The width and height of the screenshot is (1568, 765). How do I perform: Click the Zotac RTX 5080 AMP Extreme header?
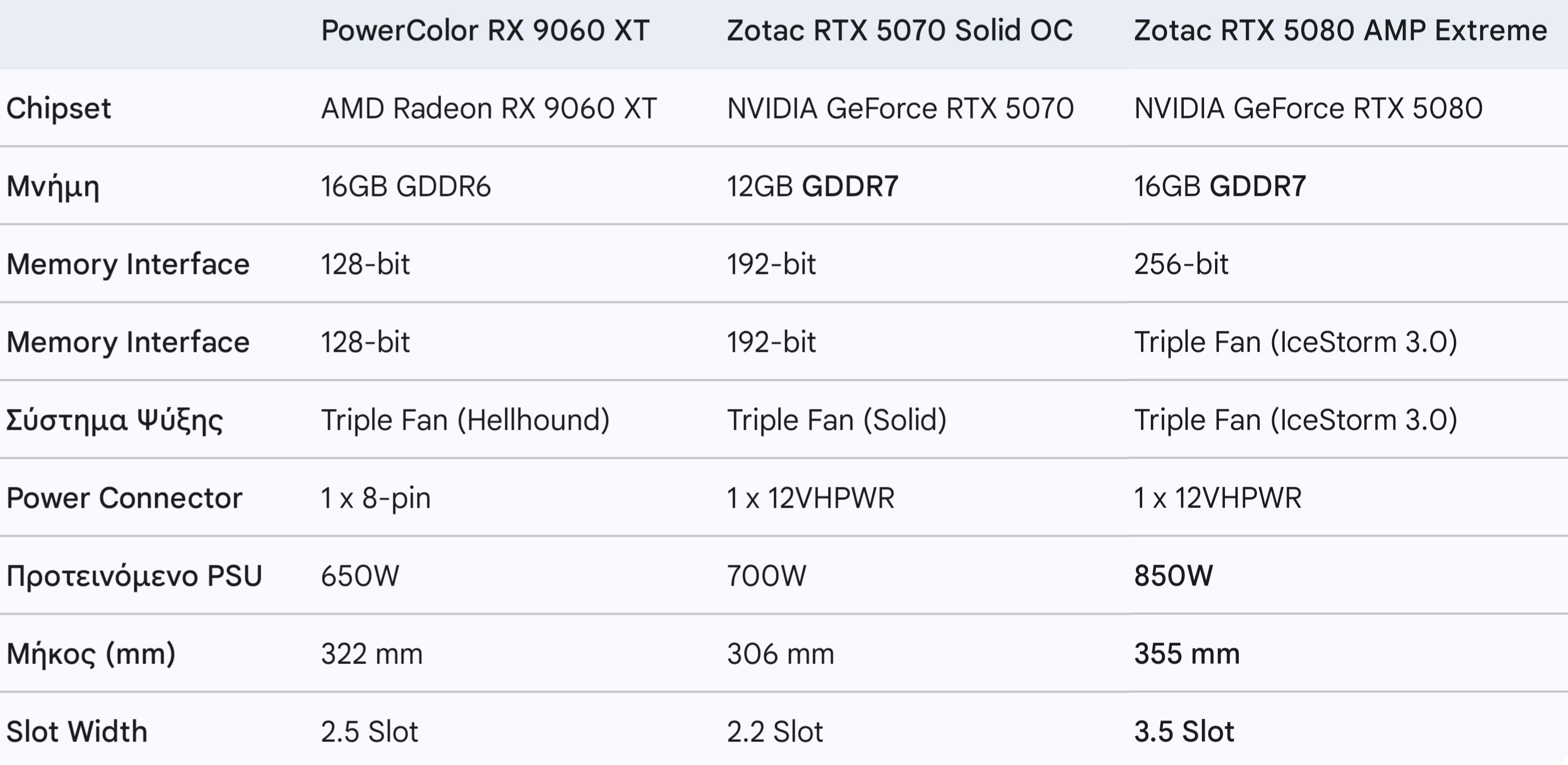[x=1340, y=30]
